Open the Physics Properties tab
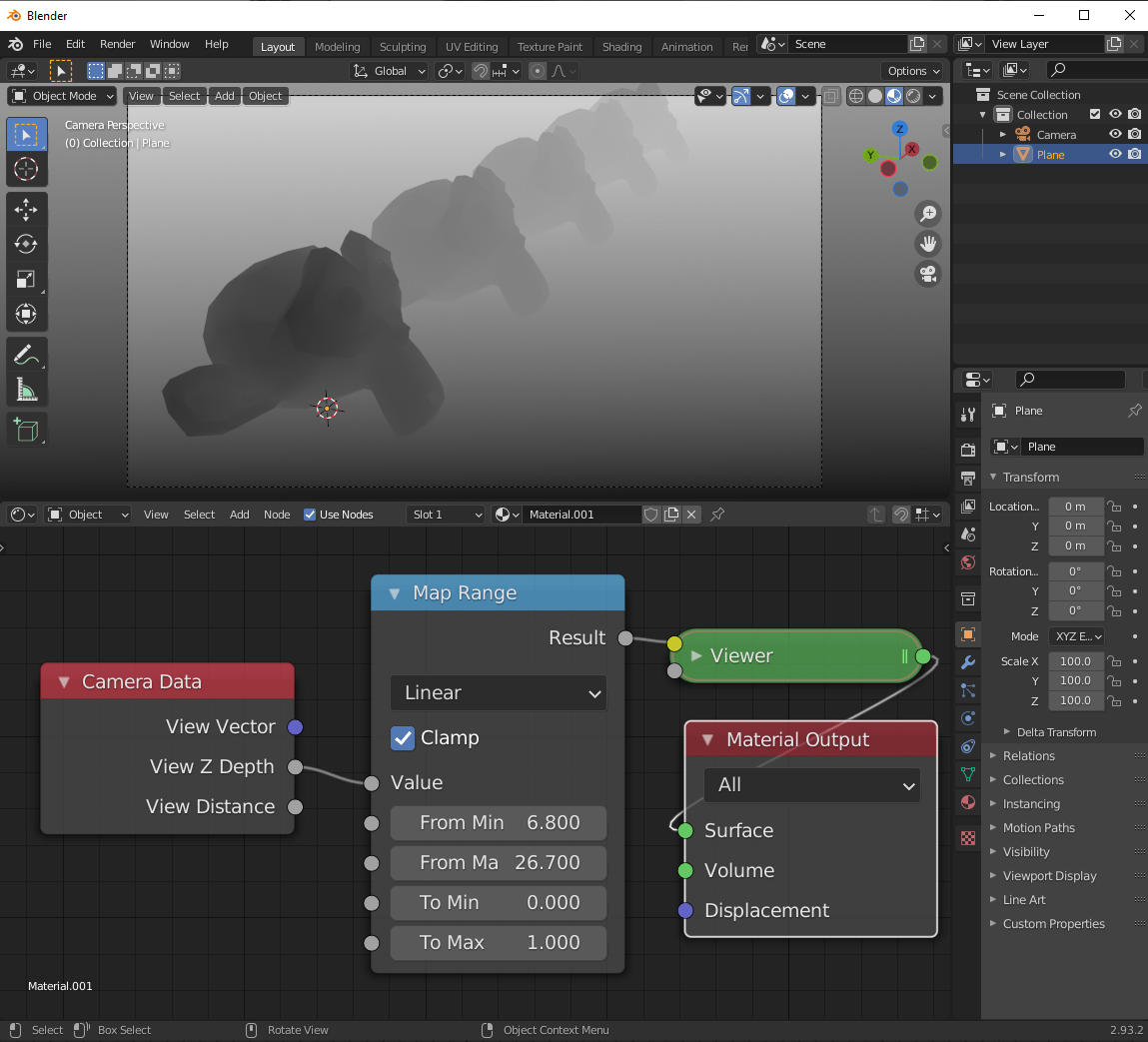The width and height of the screenshot is (1148, 1042). point(966,717)
